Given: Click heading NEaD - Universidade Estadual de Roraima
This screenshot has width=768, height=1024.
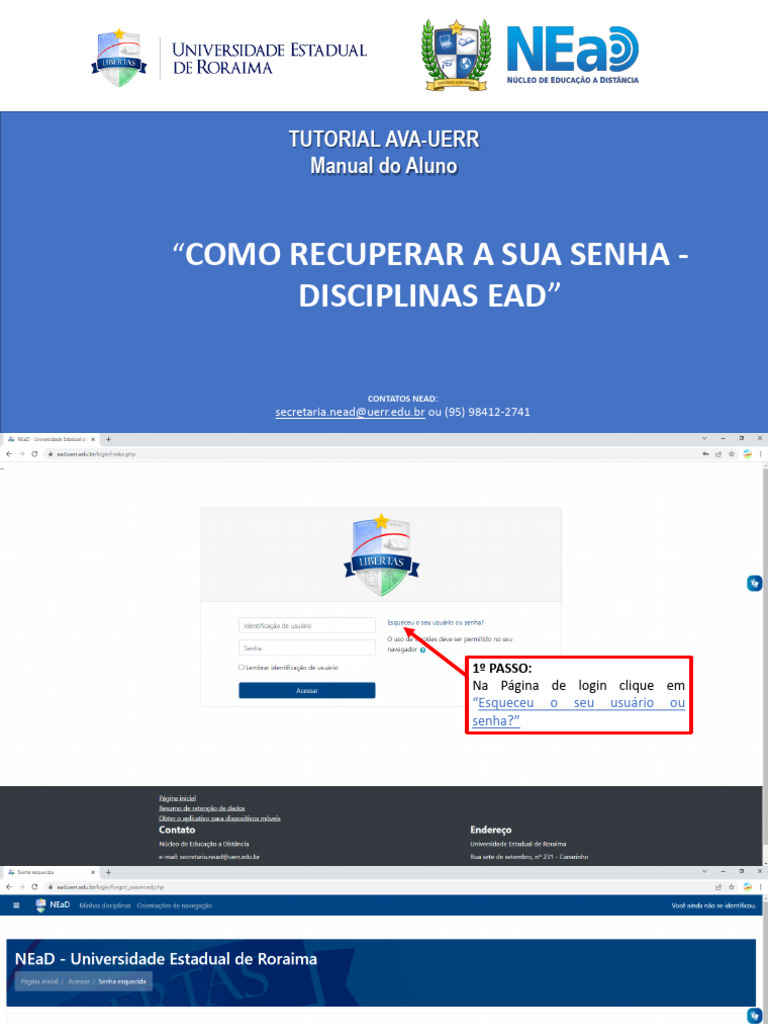Looking at the screenshot, I should tap(166, 959).
